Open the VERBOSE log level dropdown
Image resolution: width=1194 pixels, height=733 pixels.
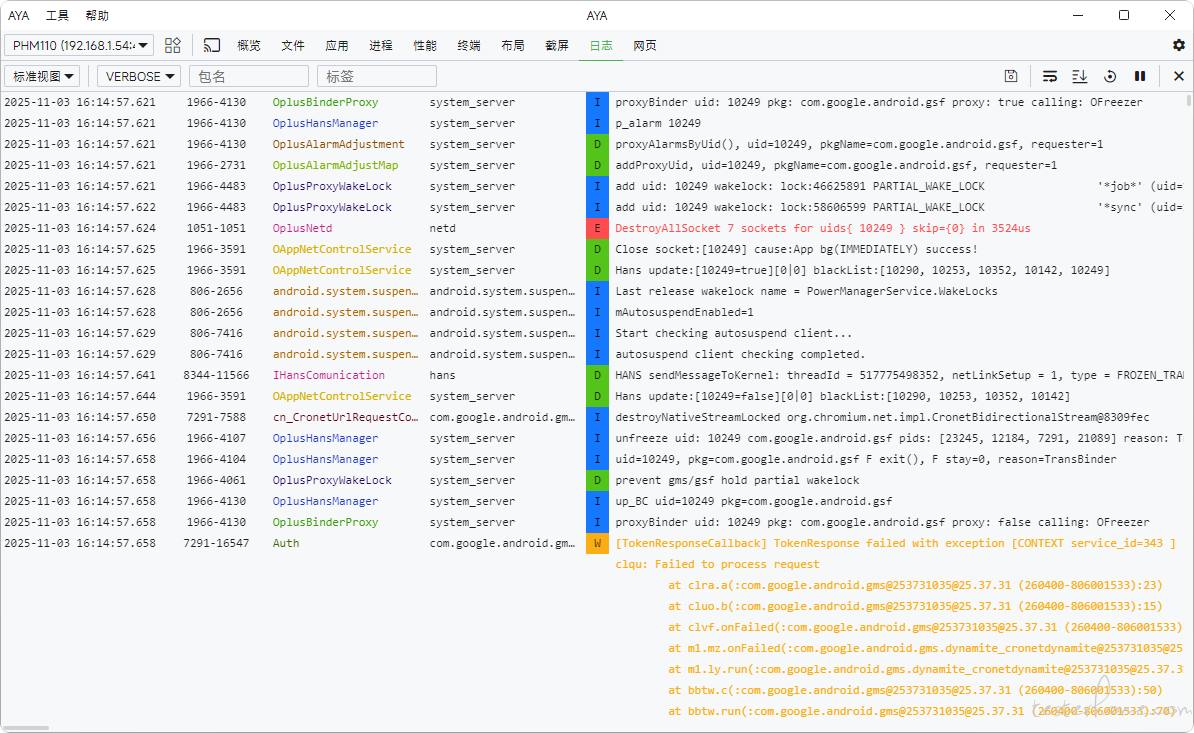pyautogui.click(x=139, y=76)
